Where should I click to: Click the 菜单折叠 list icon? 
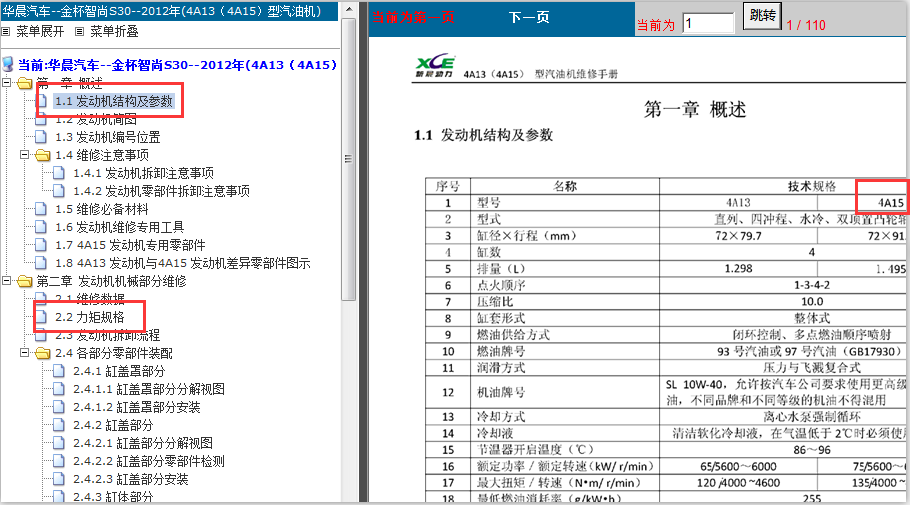point(80,31)
